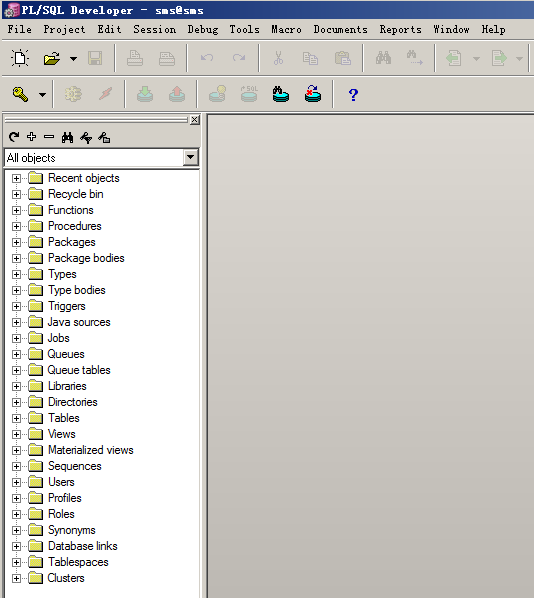Click the plus icon in object browser toolbar

(x=31, y=137)
